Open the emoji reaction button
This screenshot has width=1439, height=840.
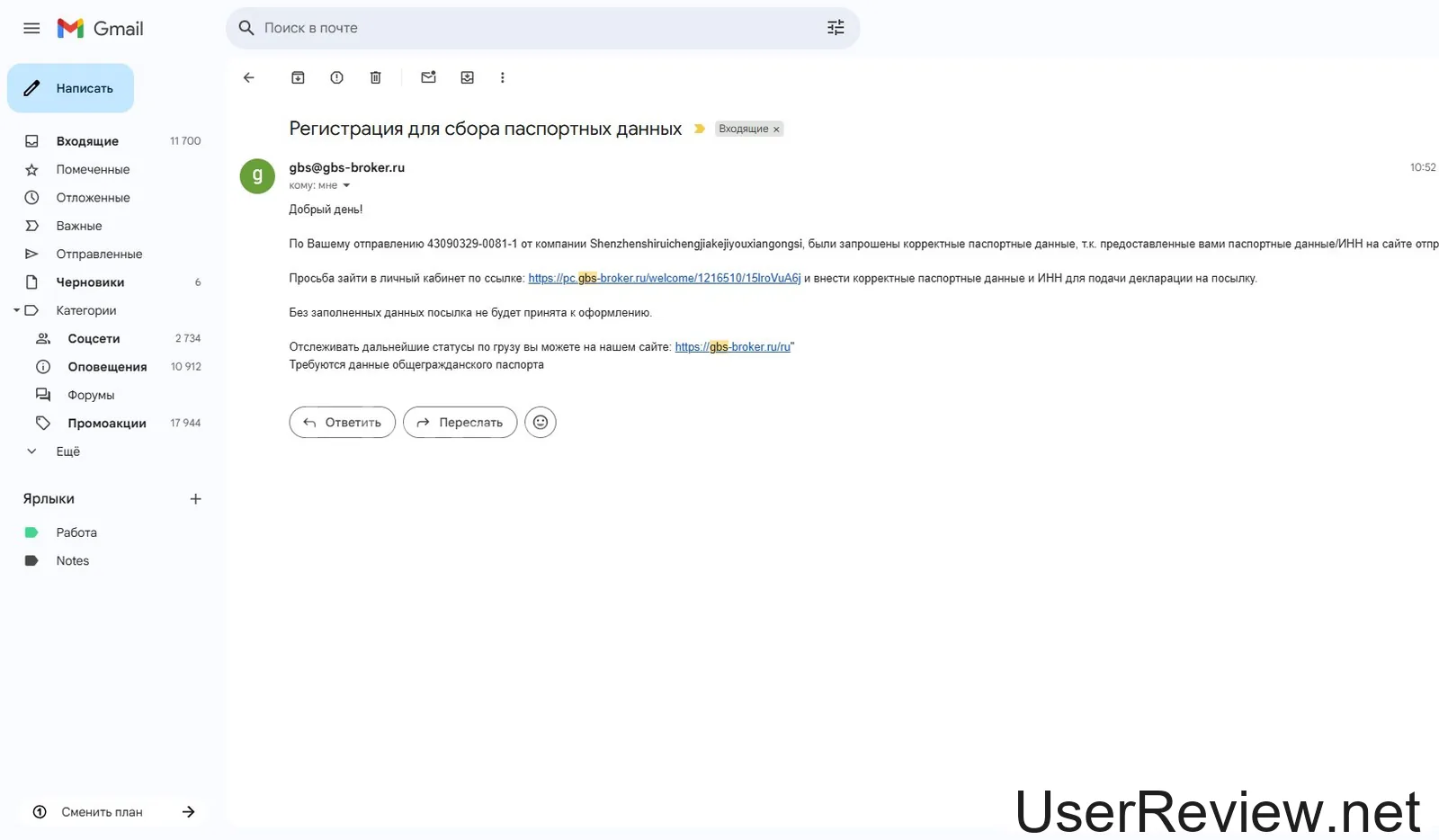[x=541, y=422]
